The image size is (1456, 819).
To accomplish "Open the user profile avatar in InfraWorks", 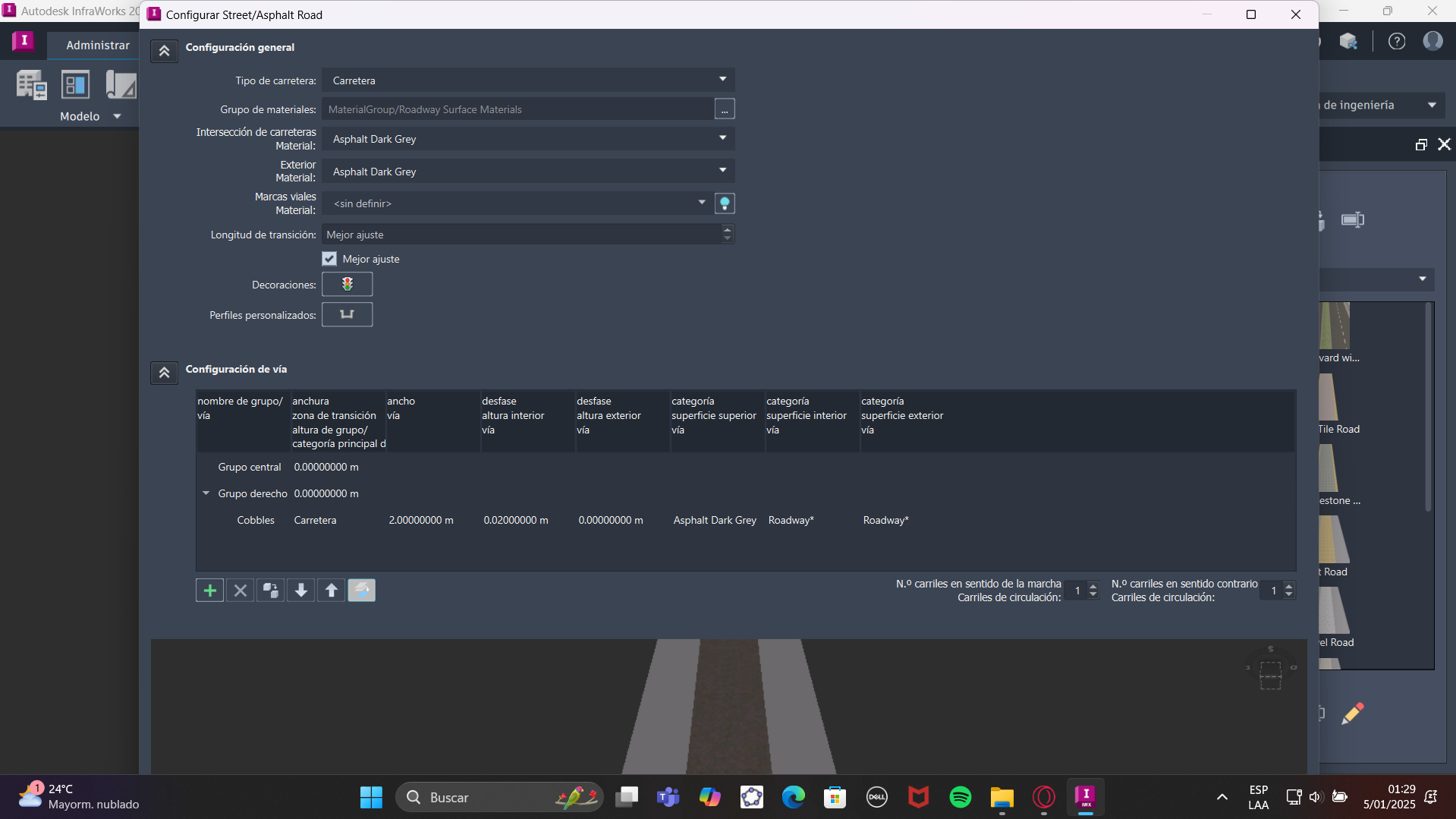I will coord(1432,41).
